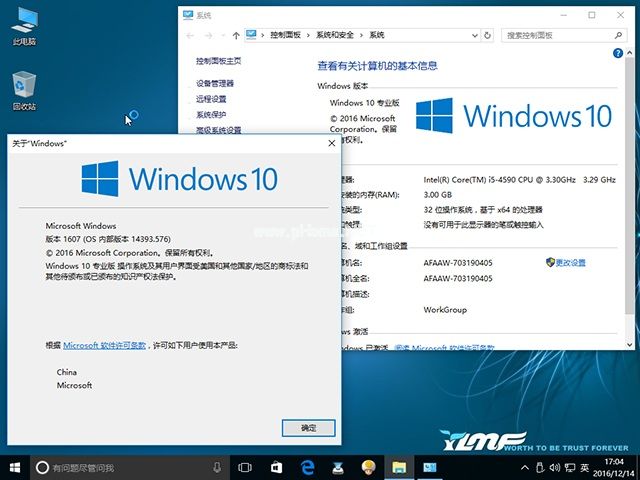Open Task View from the taskbar

244,468
